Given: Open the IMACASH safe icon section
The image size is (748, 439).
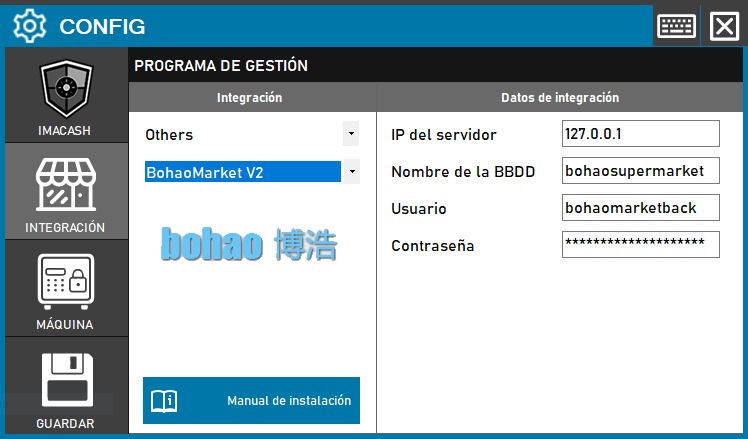Looking at the screenshot, I should click(65, 90).
